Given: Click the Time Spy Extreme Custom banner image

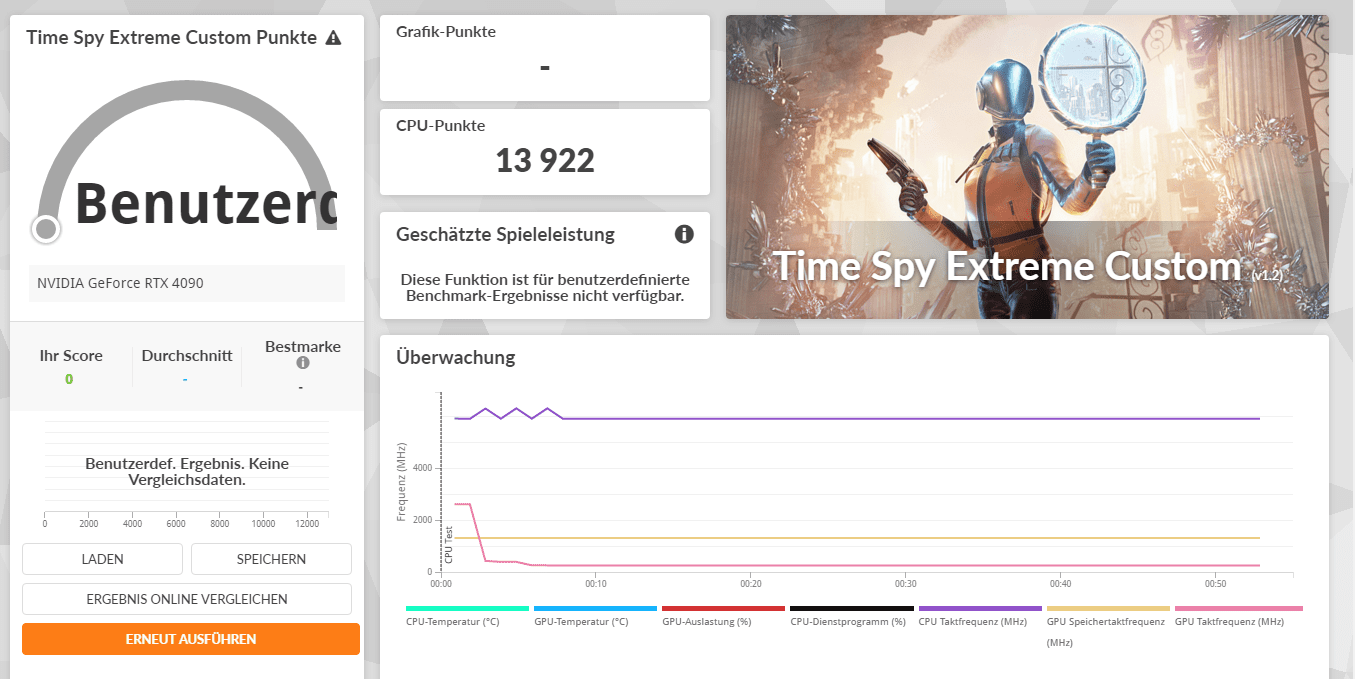Looking at the screenshot, I should coord(1027,167).
